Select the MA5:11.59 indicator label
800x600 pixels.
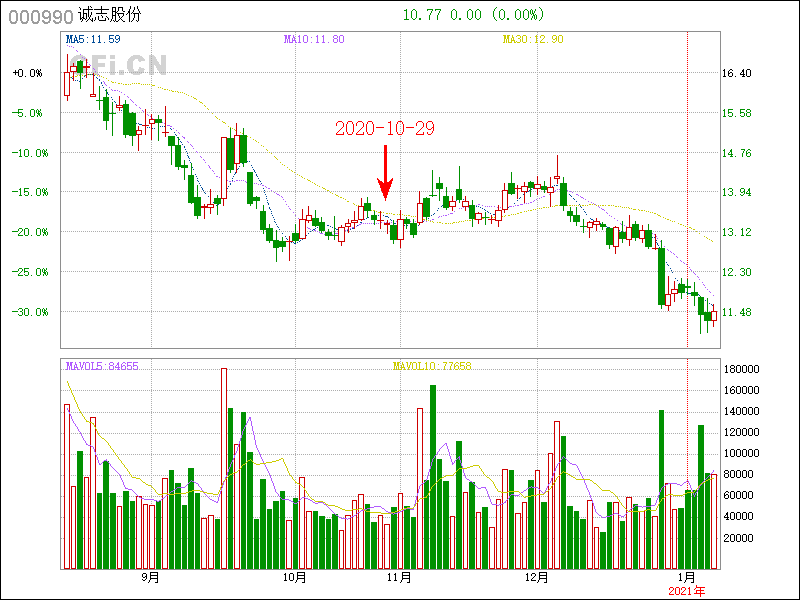pyautogui.click(x=93, y=39)
